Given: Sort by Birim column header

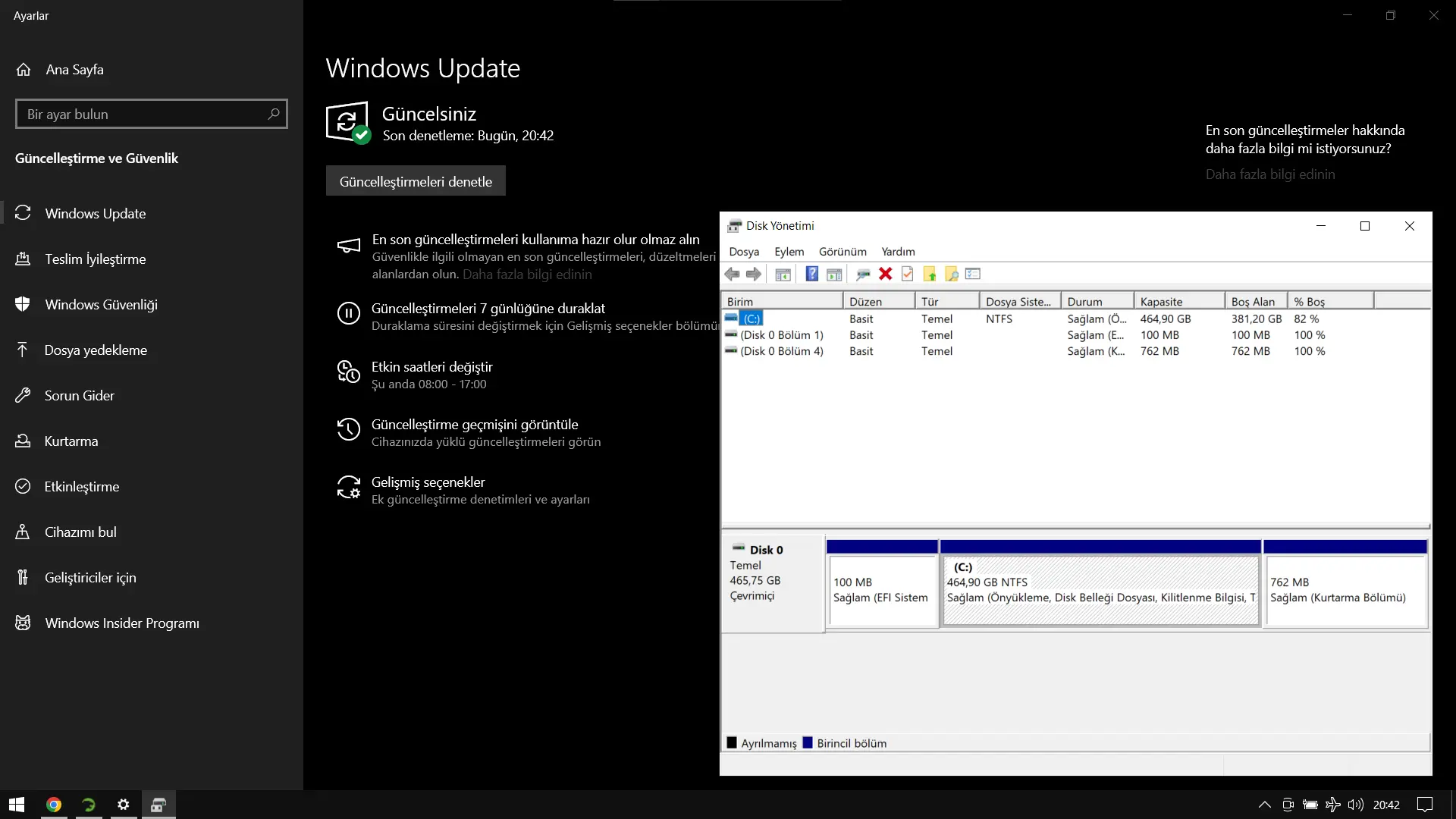Looking at the screenshot, I should tap(782, 302).
